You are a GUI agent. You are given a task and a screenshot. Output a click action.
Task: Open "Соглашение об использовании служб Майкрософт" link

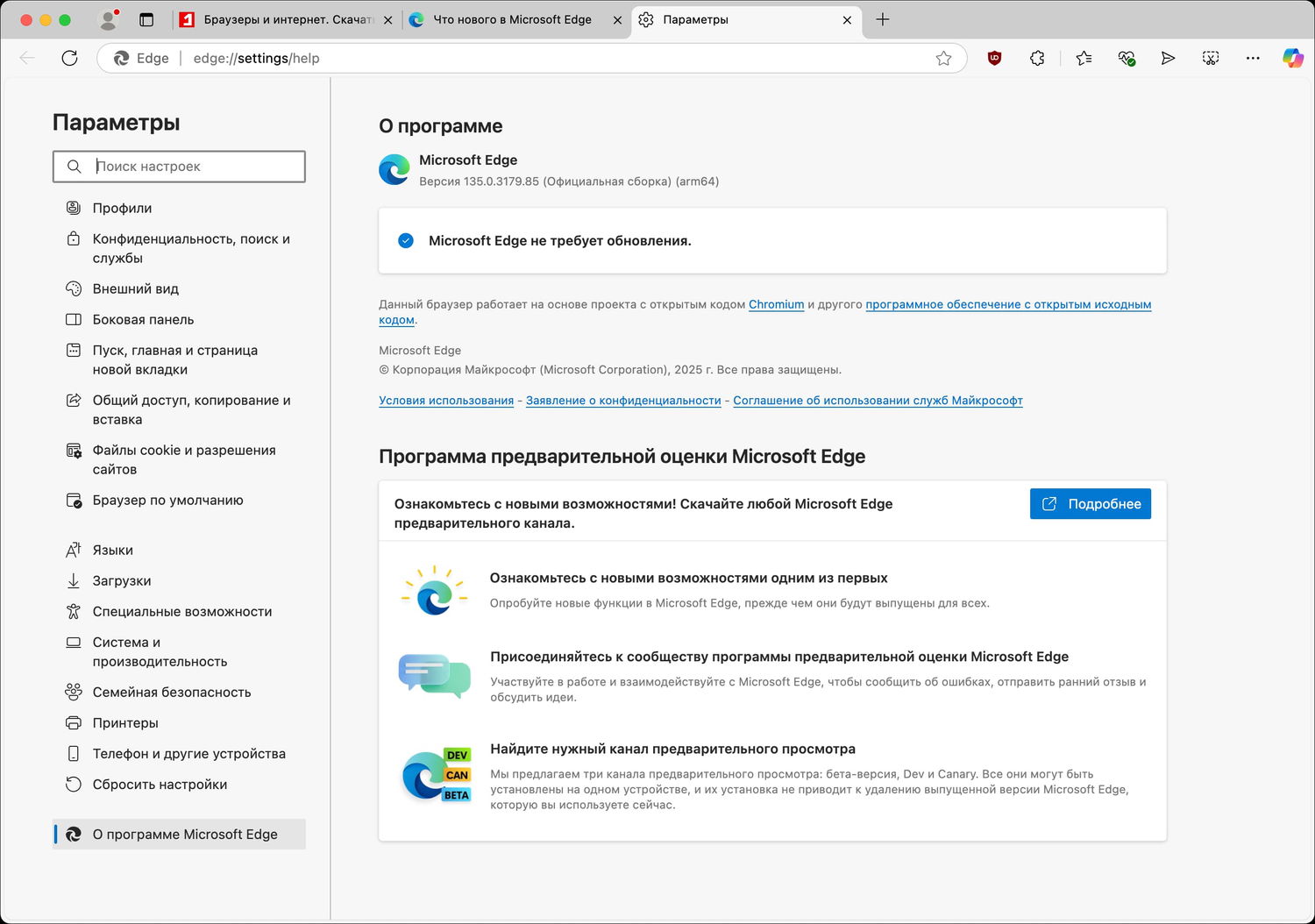click(878, 401)
